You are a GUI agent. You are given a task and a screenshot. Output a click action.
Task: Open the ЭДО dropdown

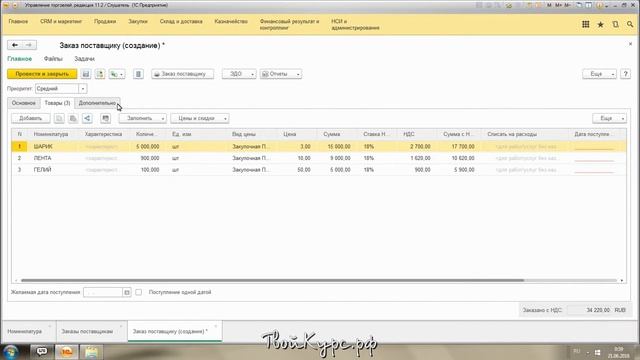[x=239, y=74]
